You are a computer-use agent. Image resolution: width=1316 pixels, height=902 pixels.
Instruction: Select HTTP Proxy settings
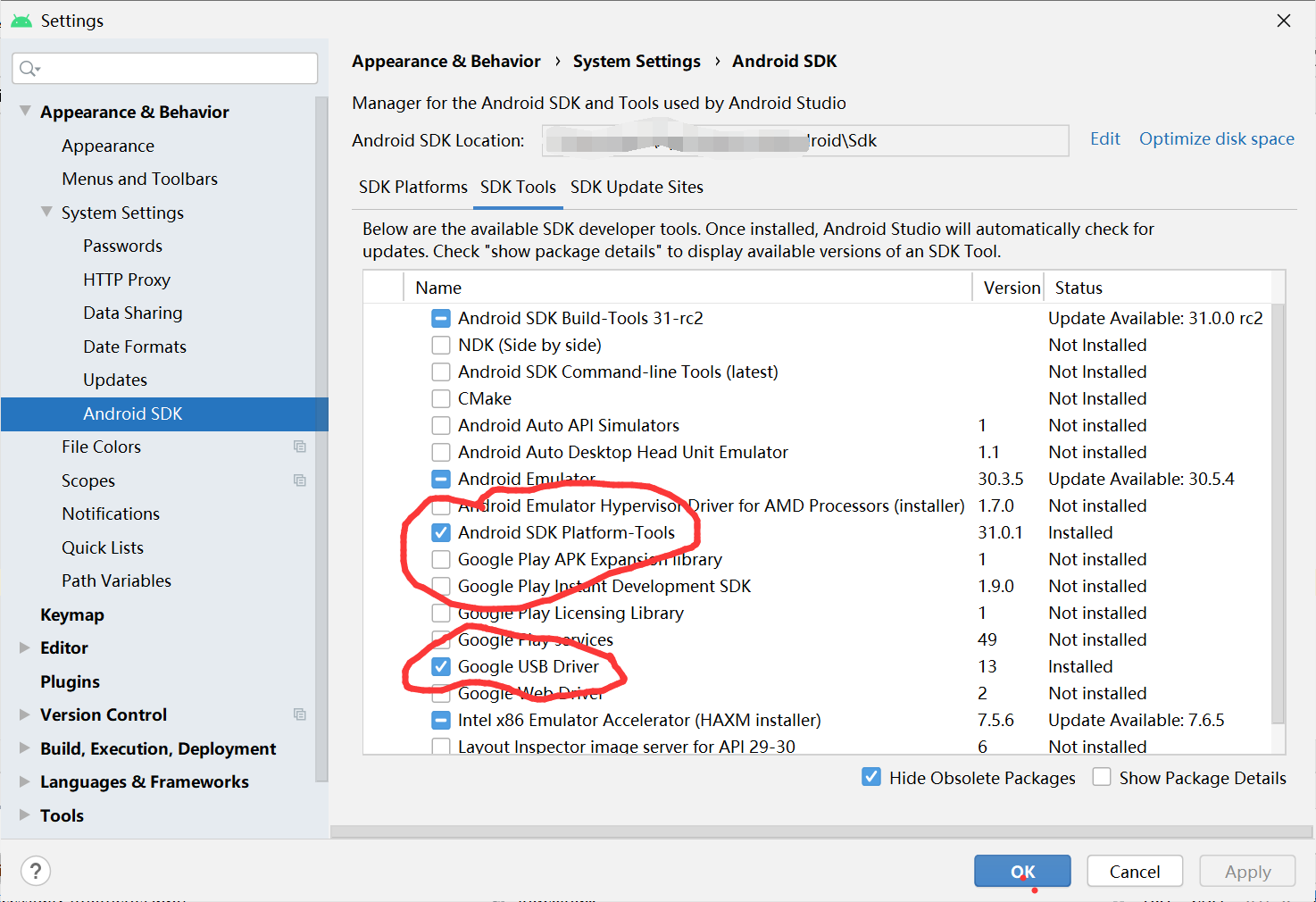pyautogui.click(x=127, y=280)
